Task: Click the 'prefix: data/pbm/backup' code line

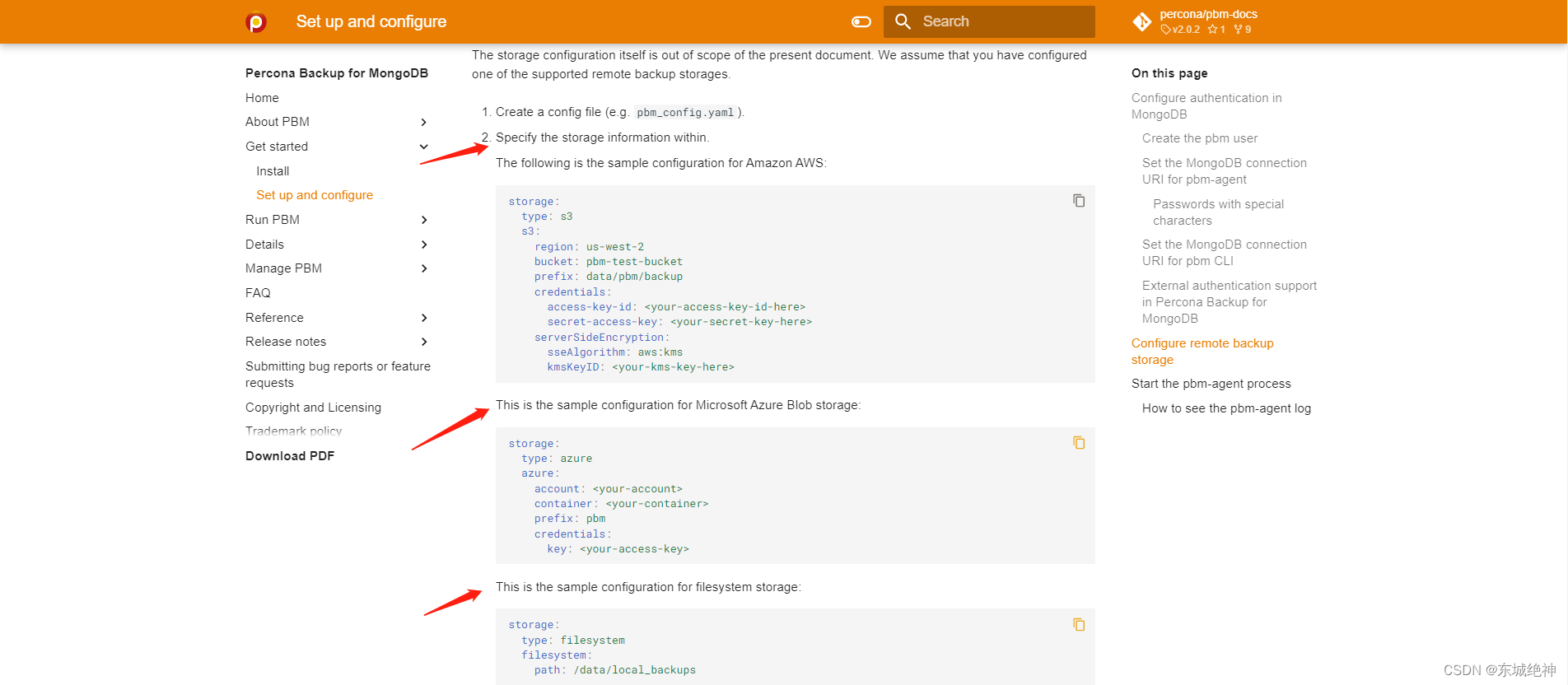Action: (608, 277)
